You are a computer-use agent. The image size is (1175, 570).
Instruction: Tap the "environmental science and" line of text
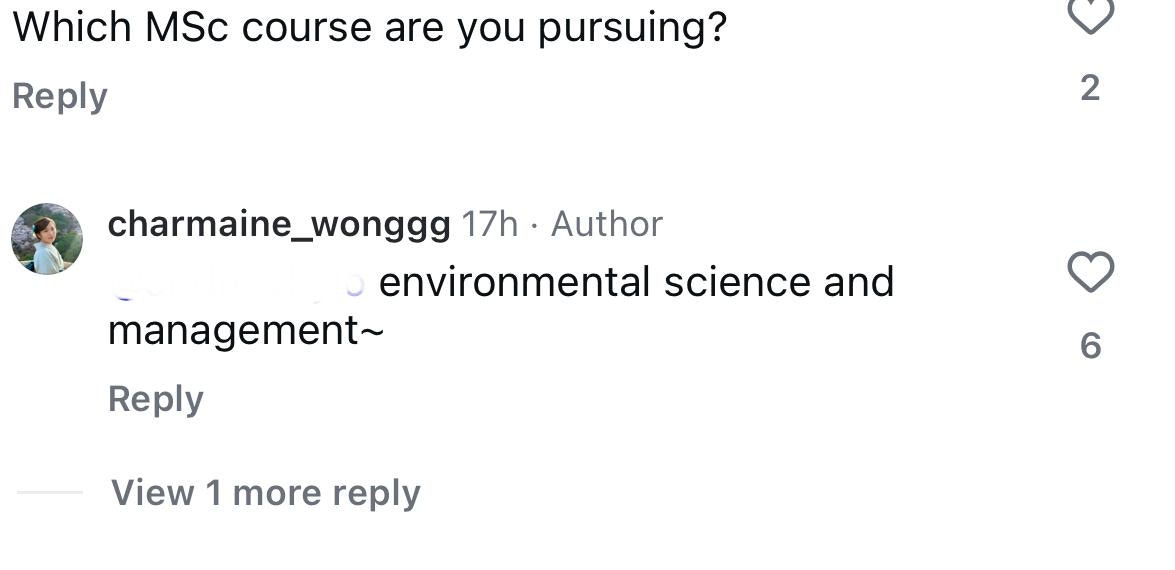click(x=636, y=283)
